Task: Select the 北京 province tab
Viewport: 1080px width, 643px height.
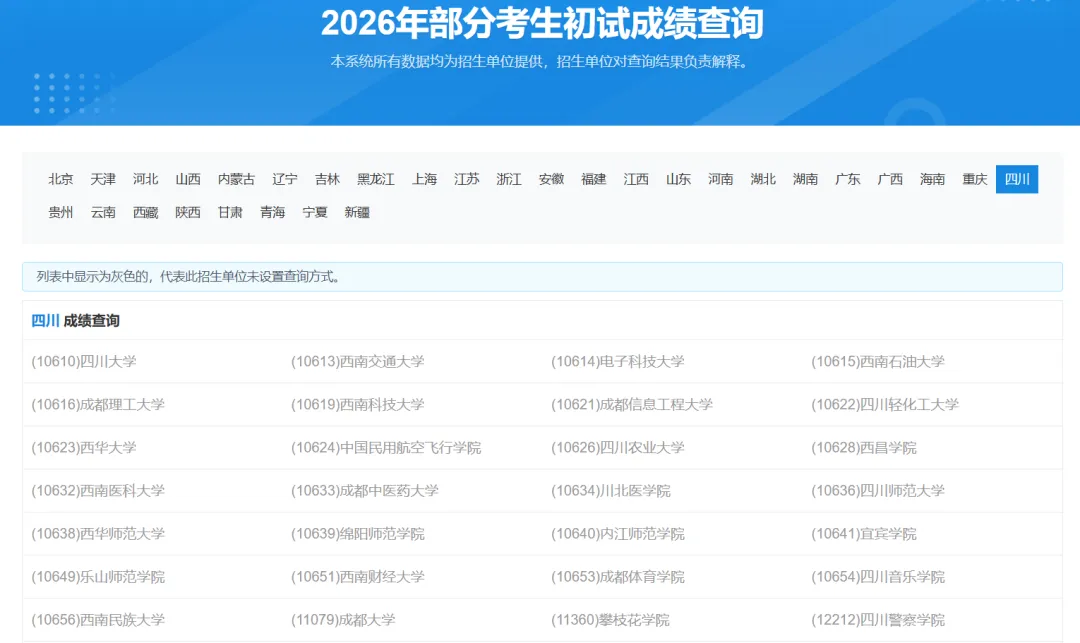Action: point(61,179)
